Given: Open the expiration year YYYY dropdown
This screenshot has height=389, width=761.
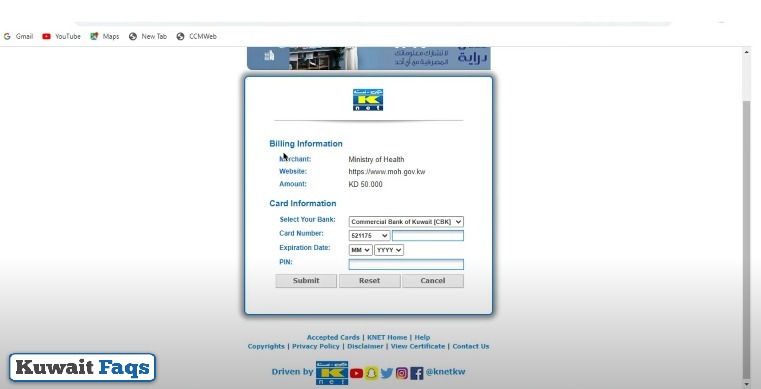Looking at the screenshot, I should (x=389, y=250).
